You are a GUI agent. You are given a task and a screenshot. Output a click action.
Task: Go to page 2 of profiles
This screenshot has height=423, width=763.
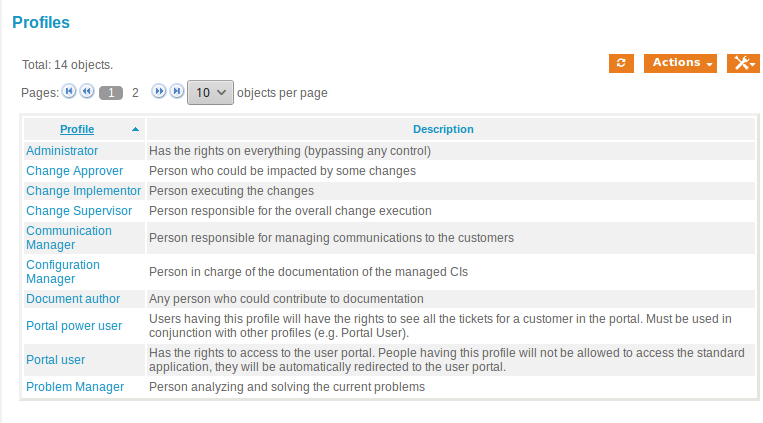click(x=135, y=93)
